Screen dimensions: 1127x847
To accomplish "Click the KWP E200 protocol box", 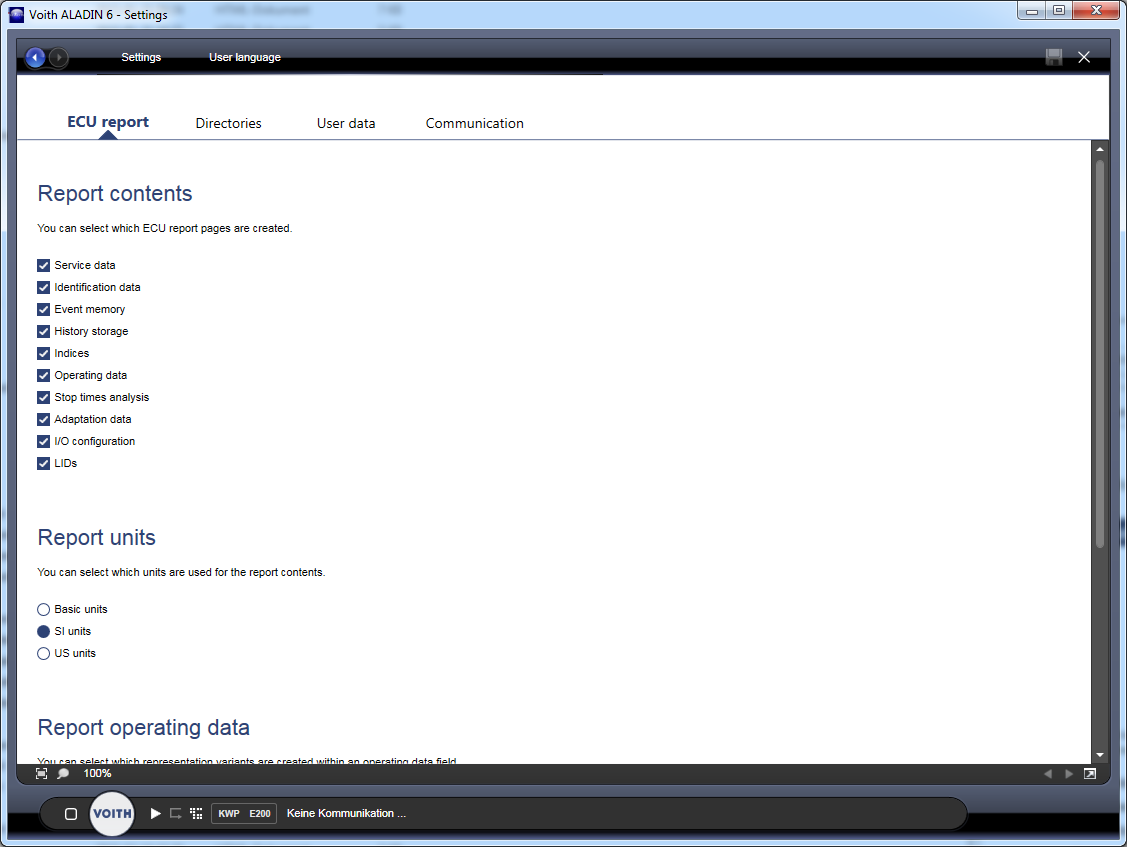I will click(x=244, y=813).
